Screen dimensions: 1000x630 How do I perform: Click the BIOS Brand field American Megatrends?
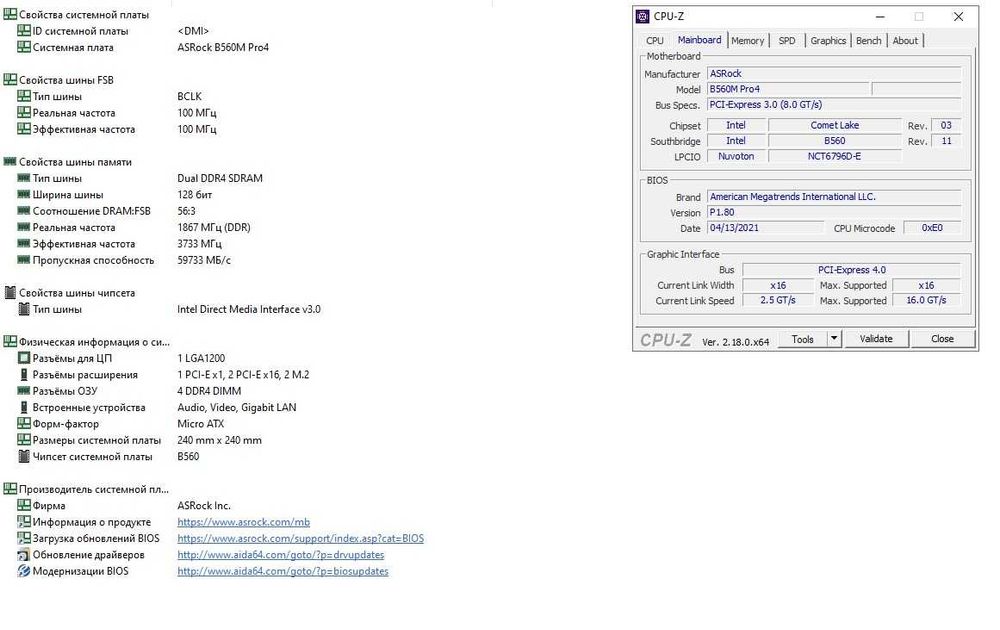pyautogui.click(x=834, y=197)
